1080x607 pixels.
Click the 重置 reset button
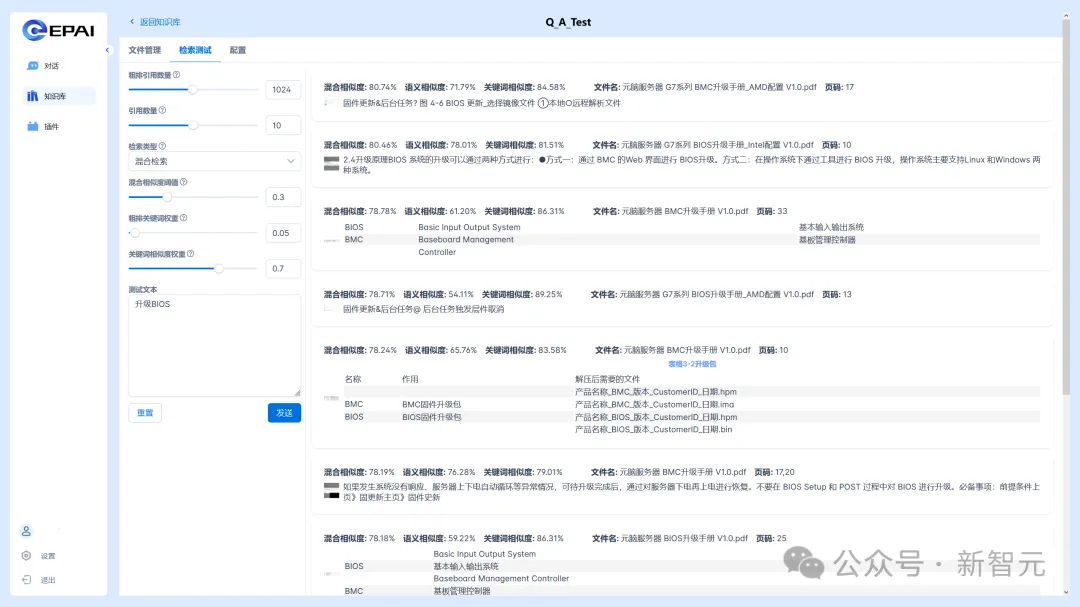click(145, 413)
